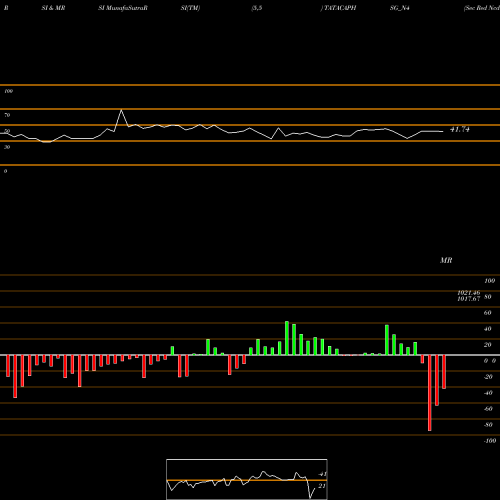This screenshot has width=500, height=500.
Task: Click the '(5,5' parameter text
Action: 257,8
